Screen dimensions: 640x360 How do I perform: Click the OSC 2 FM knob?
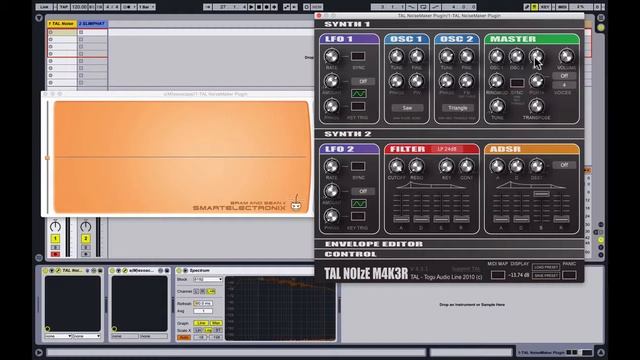coord(467,81)
